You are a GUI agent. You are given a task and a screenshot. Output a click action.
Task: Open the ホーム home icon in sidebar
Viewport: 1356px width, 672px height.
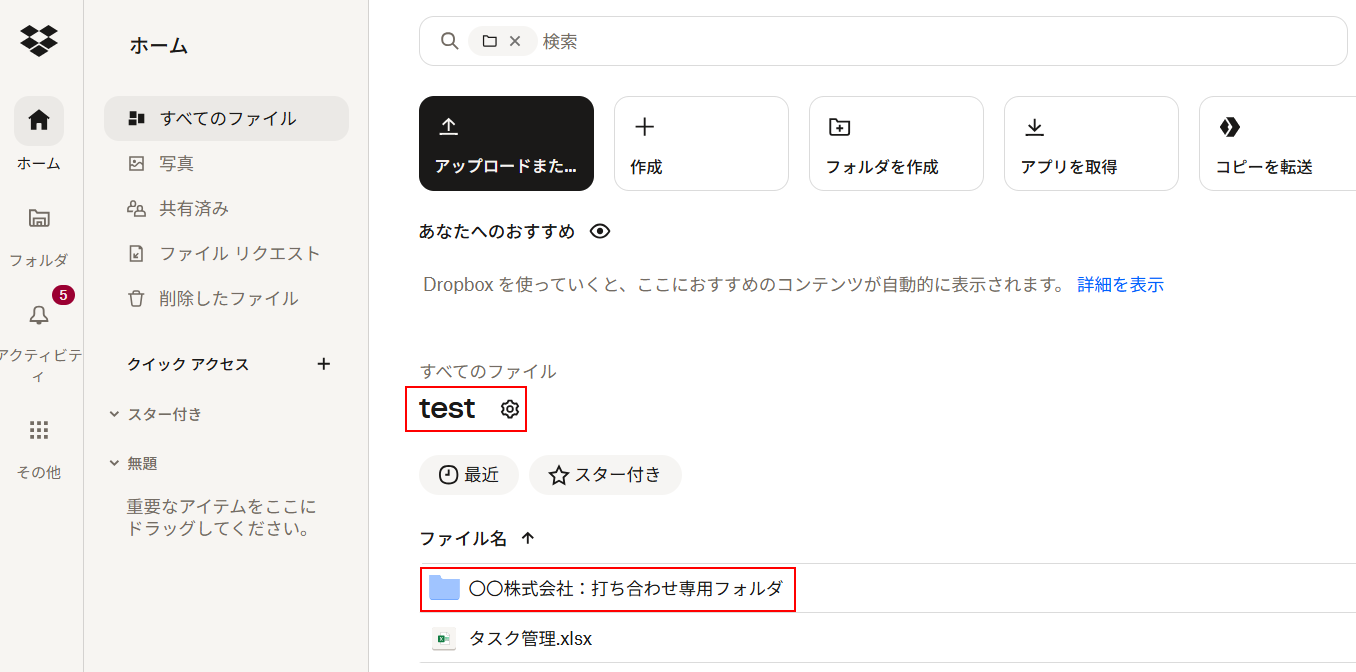click(x=39, y=121)
